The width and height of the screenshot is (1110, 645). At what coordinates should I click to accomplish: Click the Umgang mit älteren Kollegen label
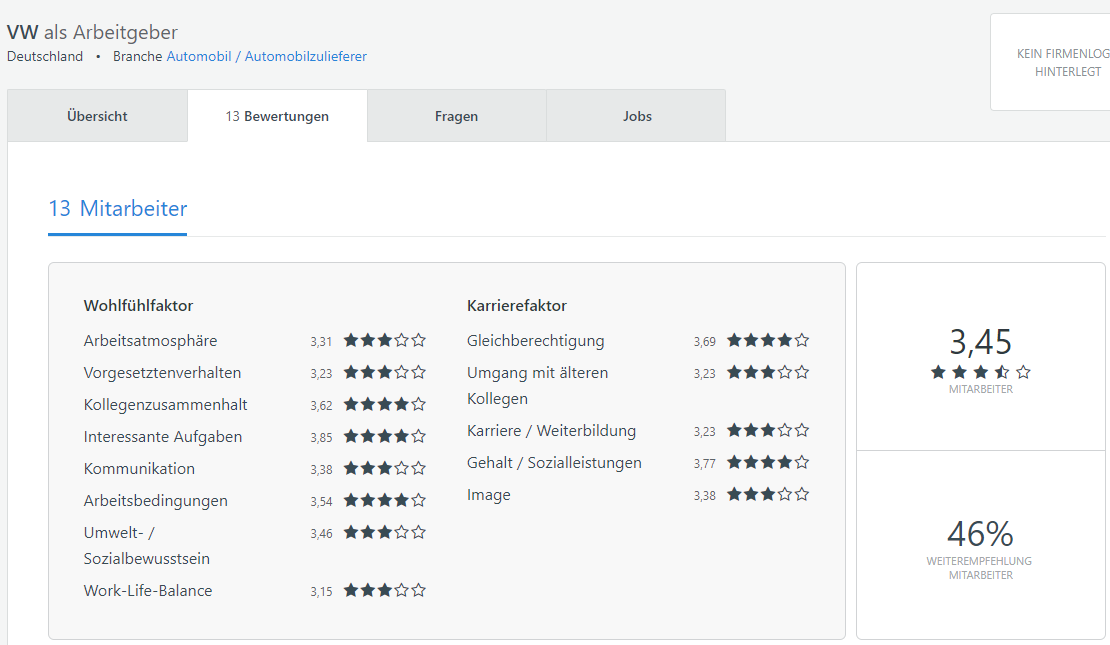[x=537, y=386]
